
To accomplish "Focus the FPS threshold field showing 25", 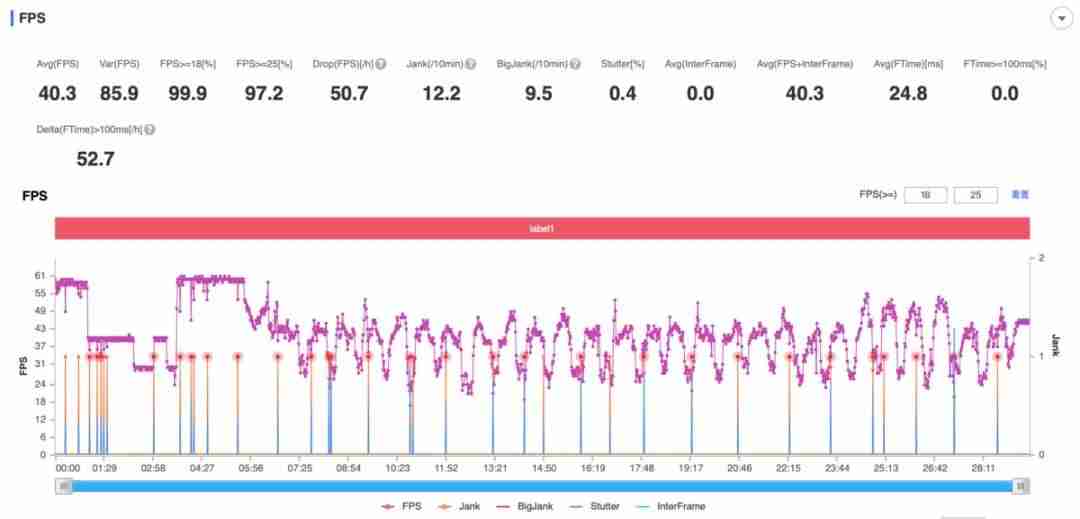I will tap(975, 195).
